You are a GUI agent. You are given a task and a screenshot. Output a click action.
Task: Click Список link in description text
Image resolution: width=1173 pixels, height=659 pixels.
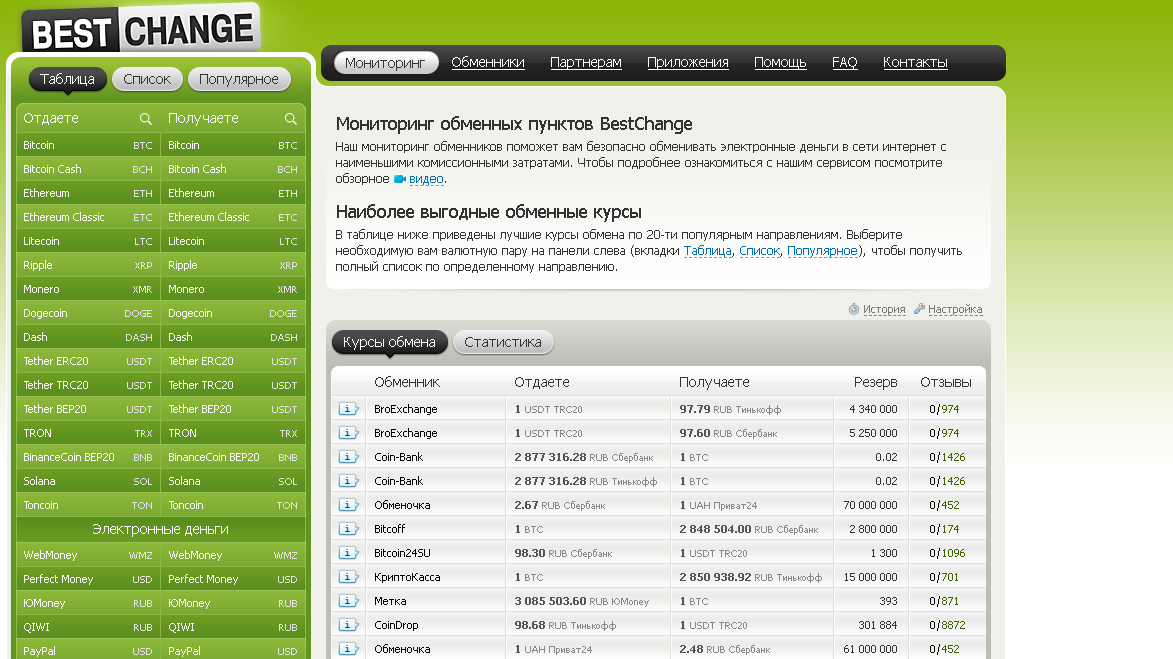(x=759, y=251)
